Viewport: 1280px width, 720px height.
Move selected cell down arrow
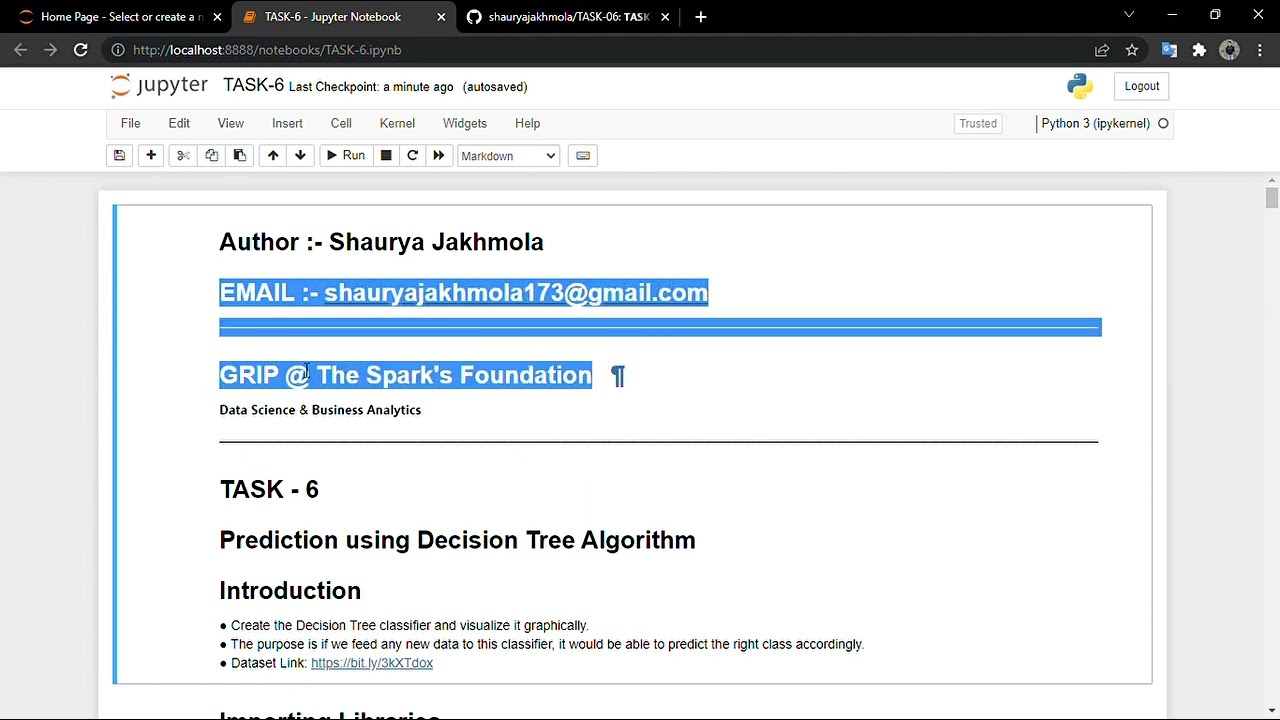click(x=300, y=156)
